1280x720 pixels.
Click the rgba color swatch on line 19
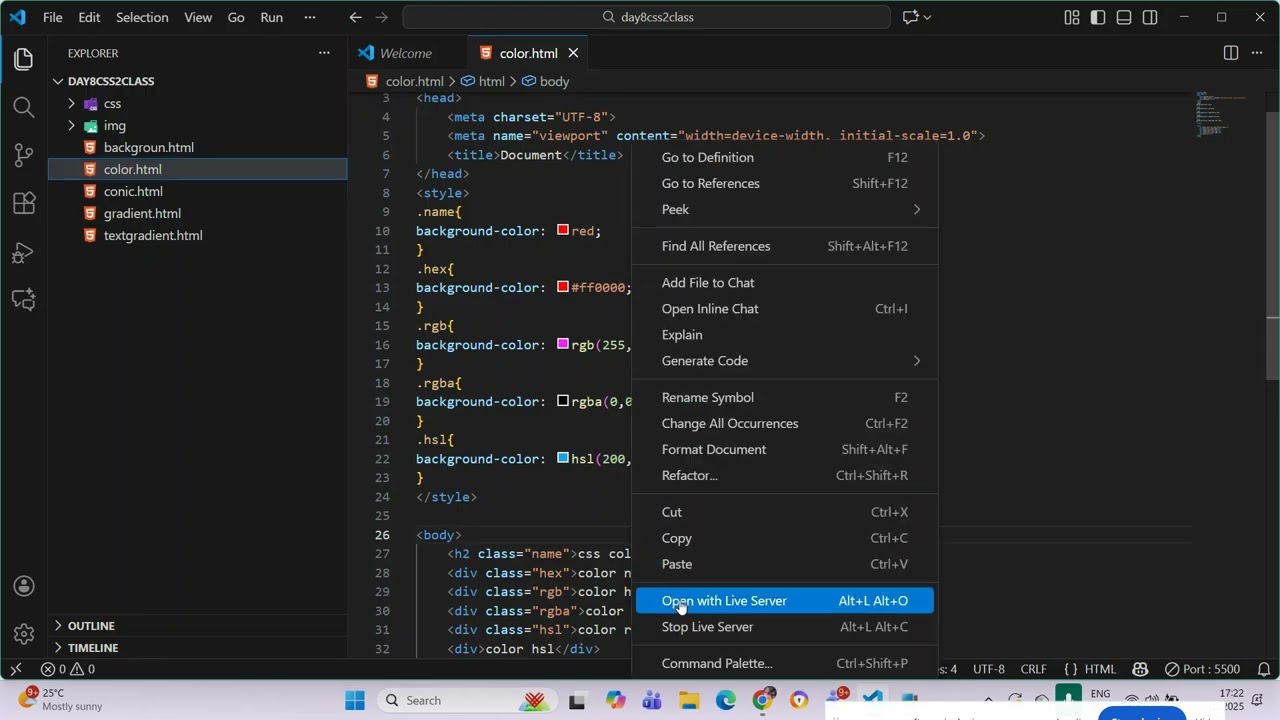tap(563, 401)
